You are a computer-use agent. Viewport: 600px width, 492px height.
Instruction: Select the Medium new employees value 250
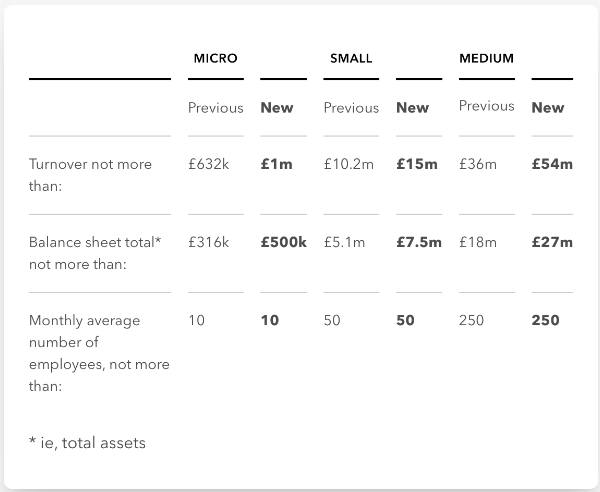pos(546,320)
